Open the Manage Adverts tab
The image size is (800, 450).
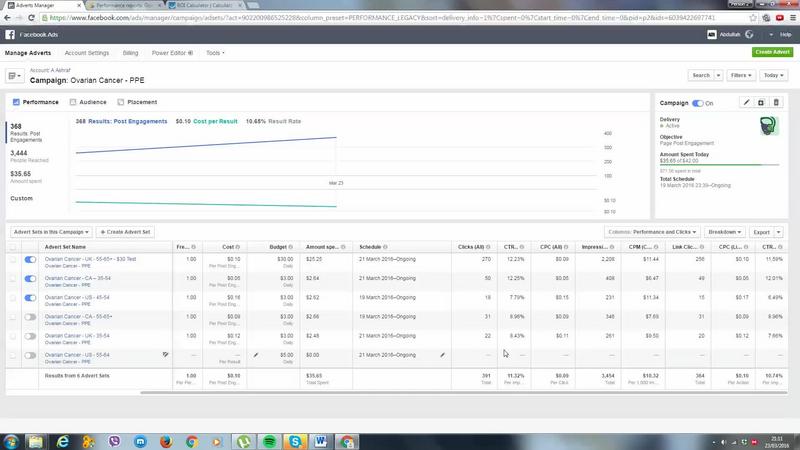tap(28, 53)
